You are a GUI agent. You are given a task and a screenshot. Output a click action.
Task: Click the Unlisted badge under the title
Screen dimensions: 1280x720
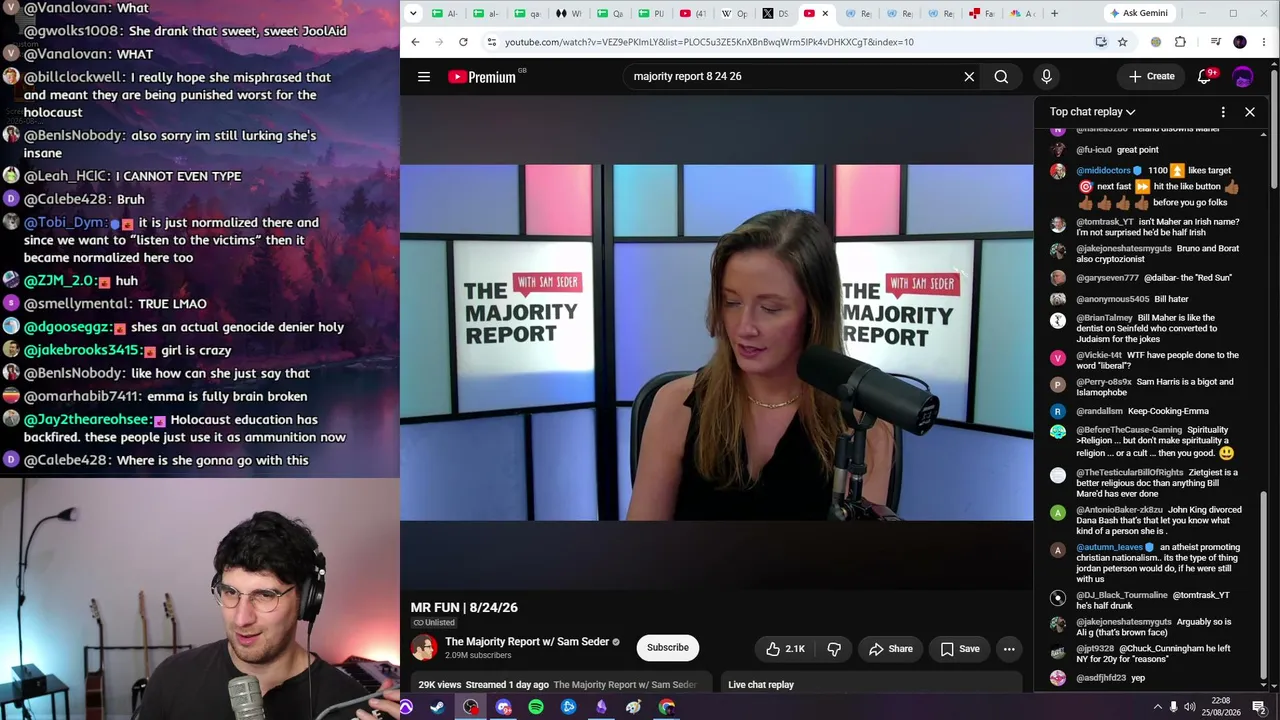click(x=434, y=623)
